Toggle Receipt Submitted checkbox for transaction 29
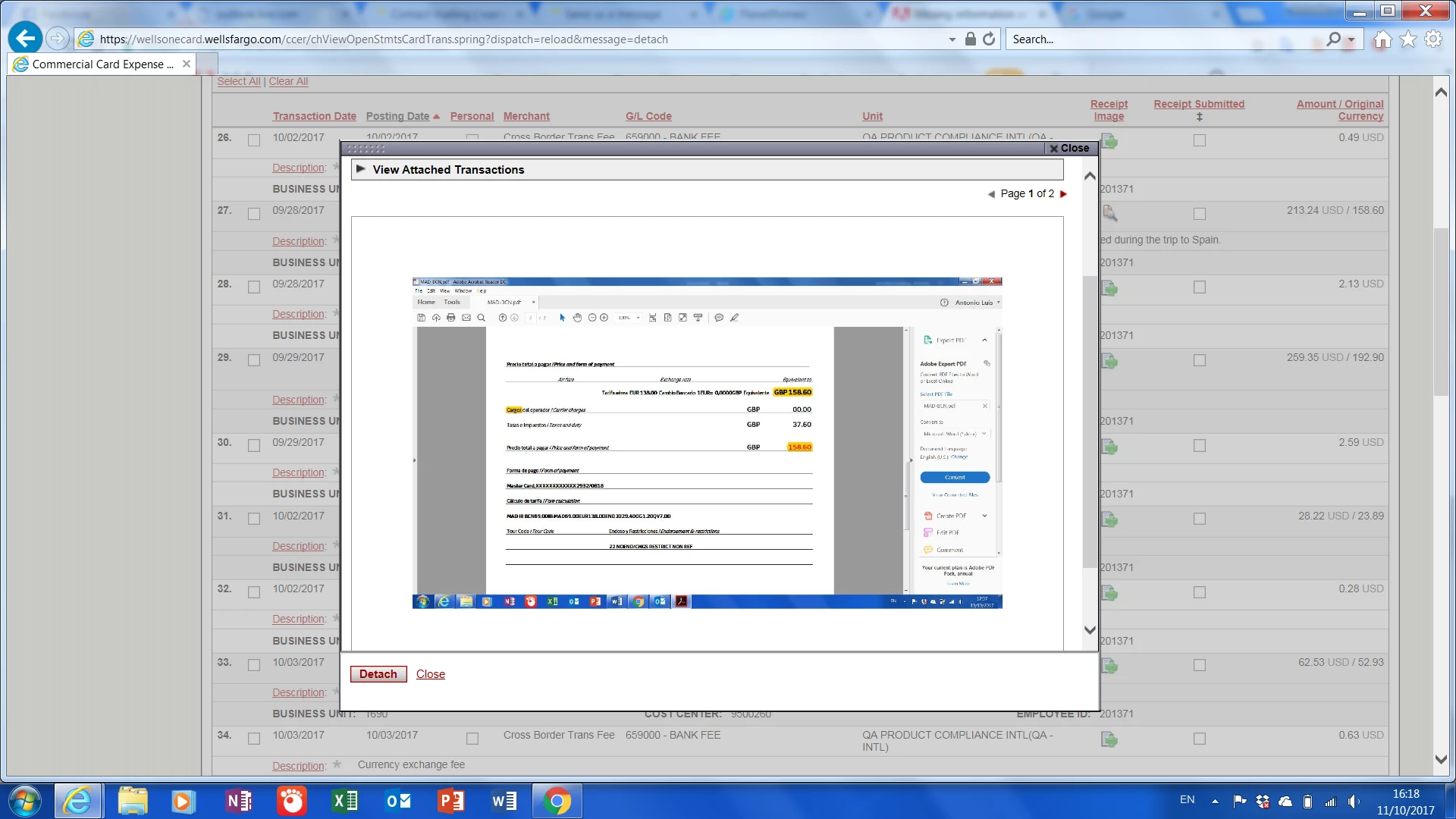 tap(1199, 360)
